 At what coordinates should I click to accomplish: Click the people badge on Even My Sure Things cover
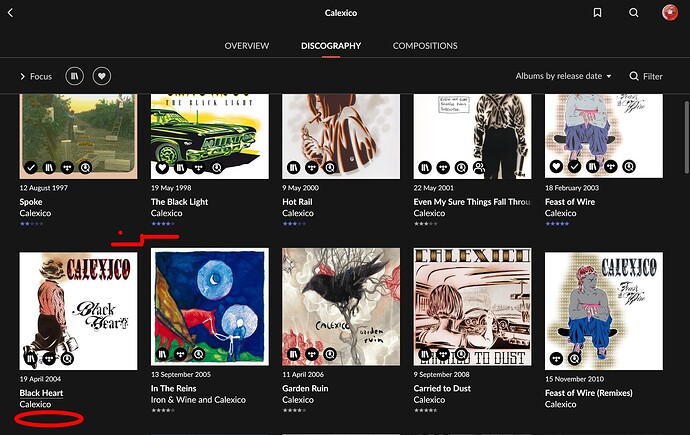point(479,167)
